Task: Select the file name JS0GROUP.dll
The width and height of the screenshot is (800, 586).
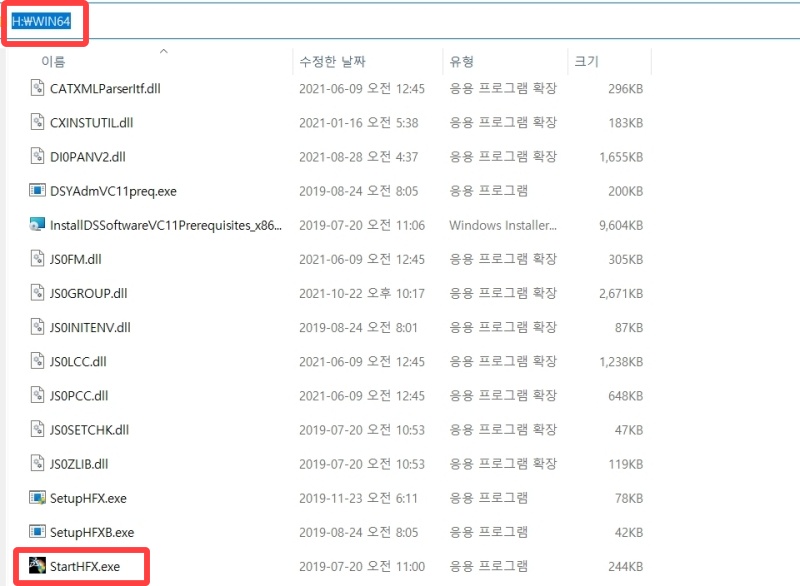Action: (x=89, y=294)
